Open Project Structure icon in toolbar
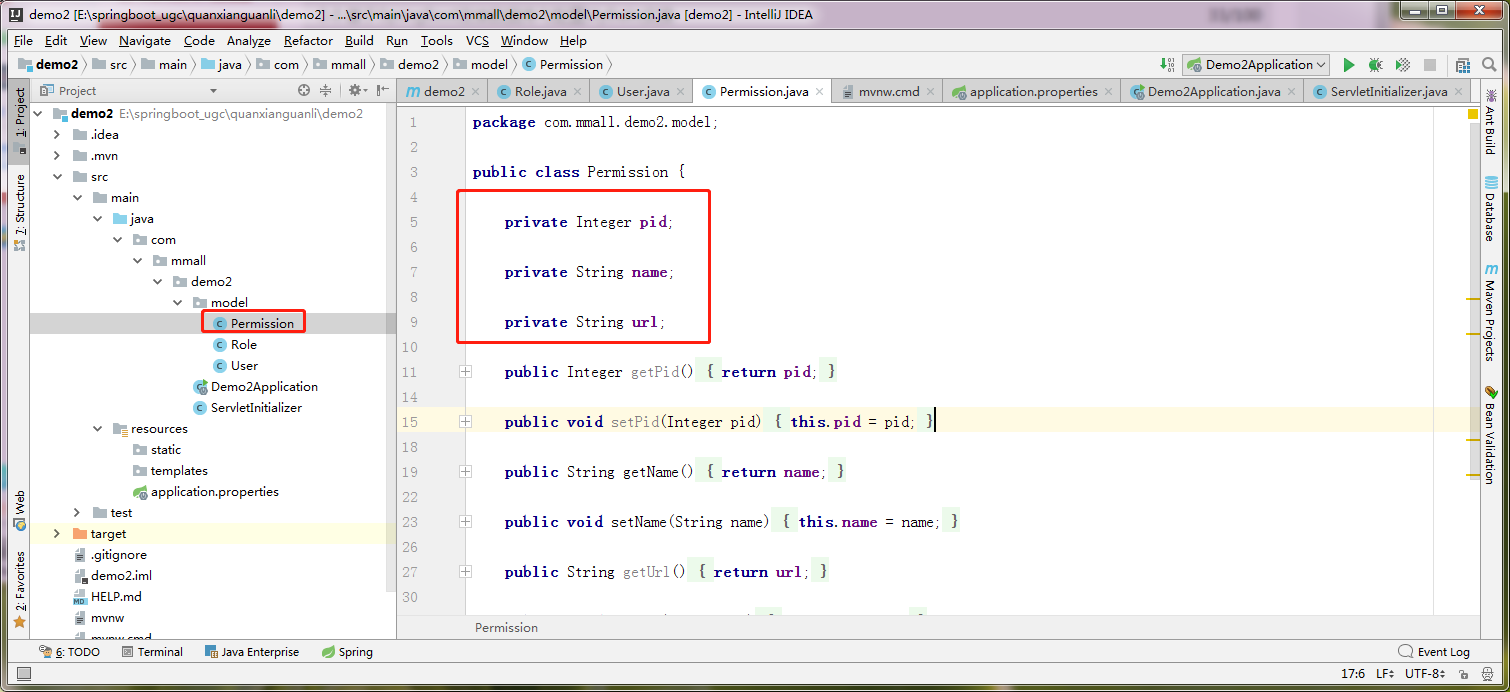1510x692 pixels. tap(1463, 65)
